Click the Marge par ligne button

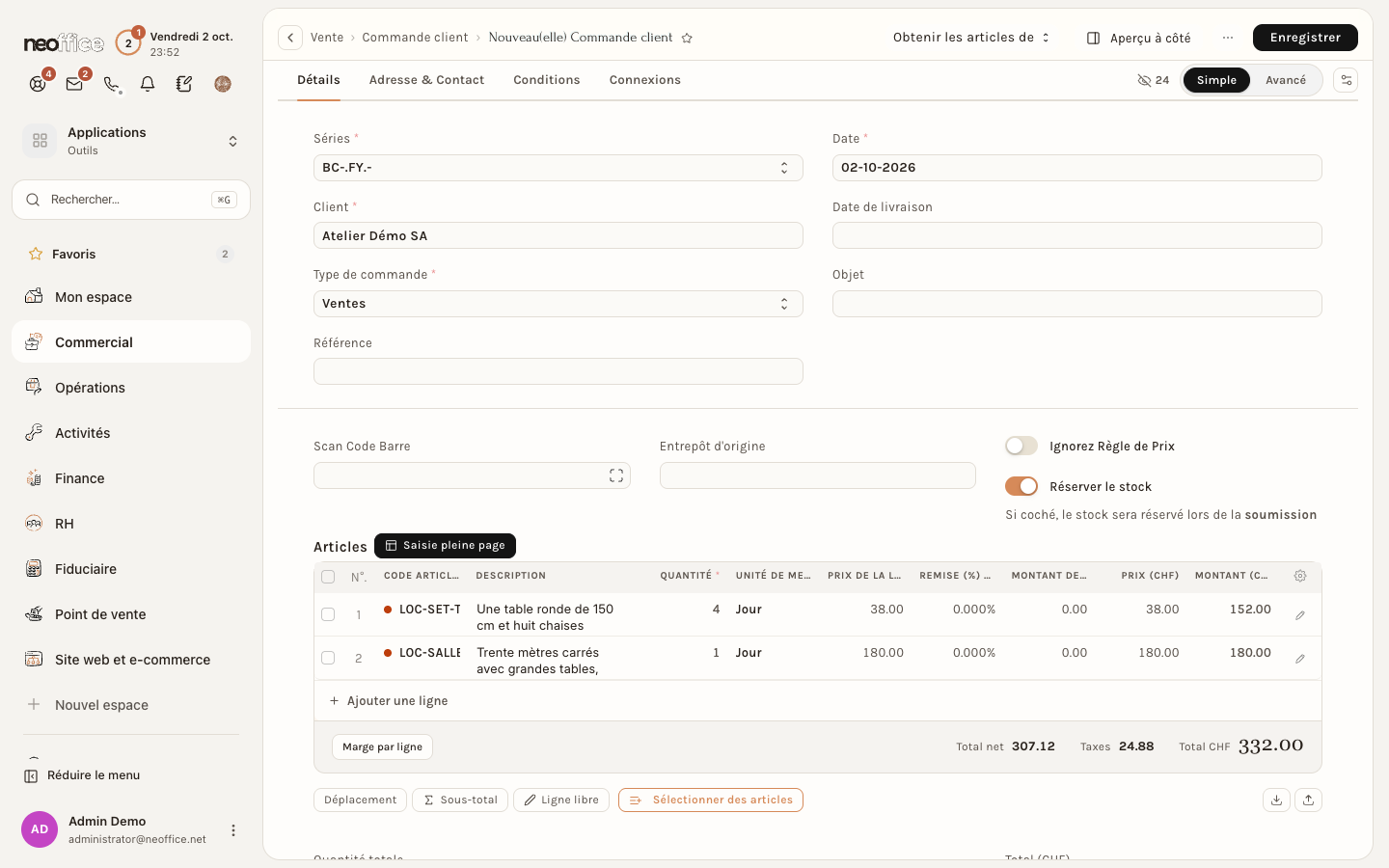click(x=382, y=746)
